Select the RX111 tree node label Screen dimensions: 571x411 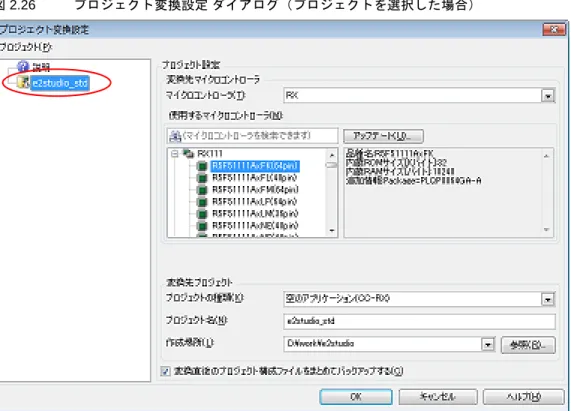210,154
